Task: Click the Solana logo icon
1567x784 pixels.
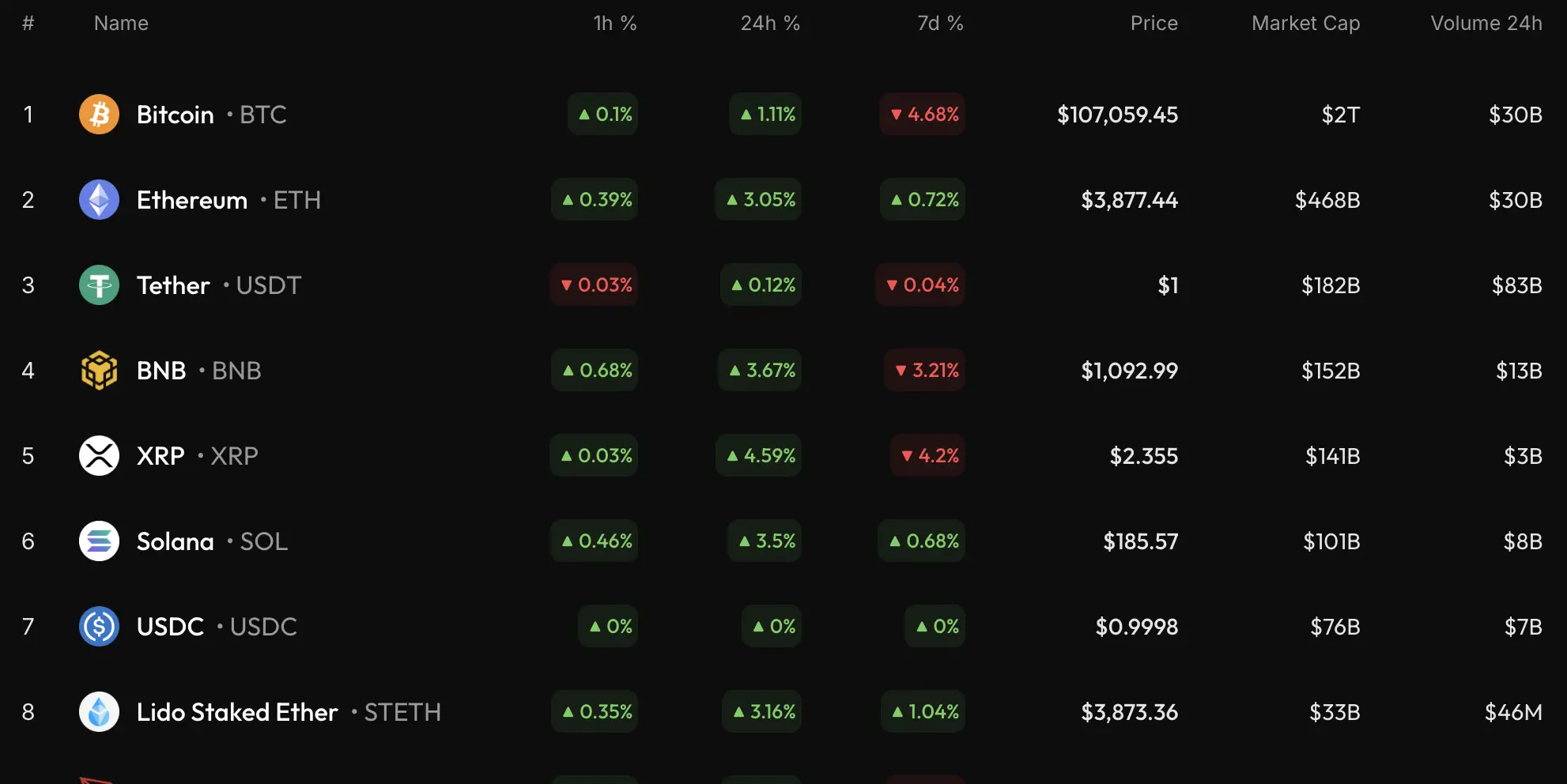Action: [99, 541]
